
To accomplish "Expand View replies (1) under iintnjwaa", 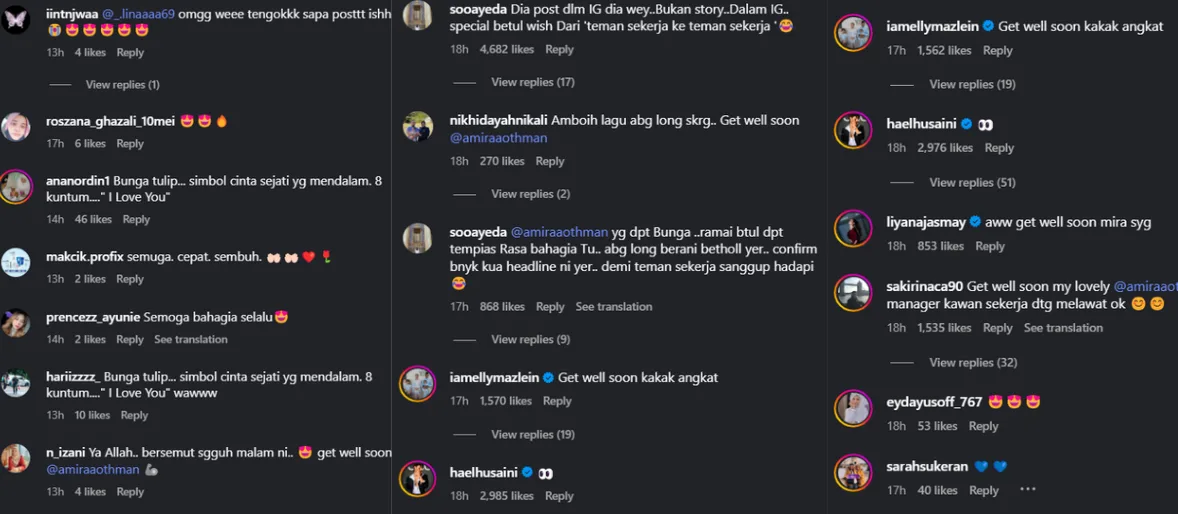I will tap(122, 85).
